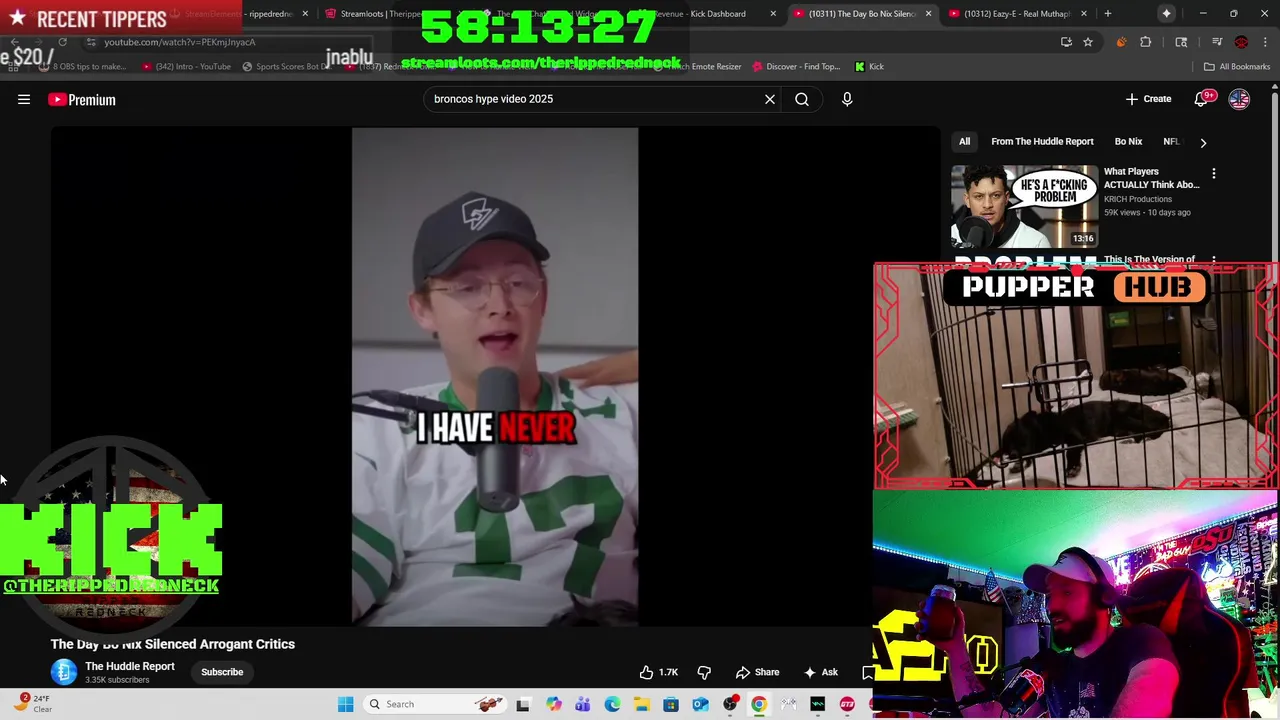
Task: Open Kick bookmark in bookmarks bar
Action: [x=869, y=67]
